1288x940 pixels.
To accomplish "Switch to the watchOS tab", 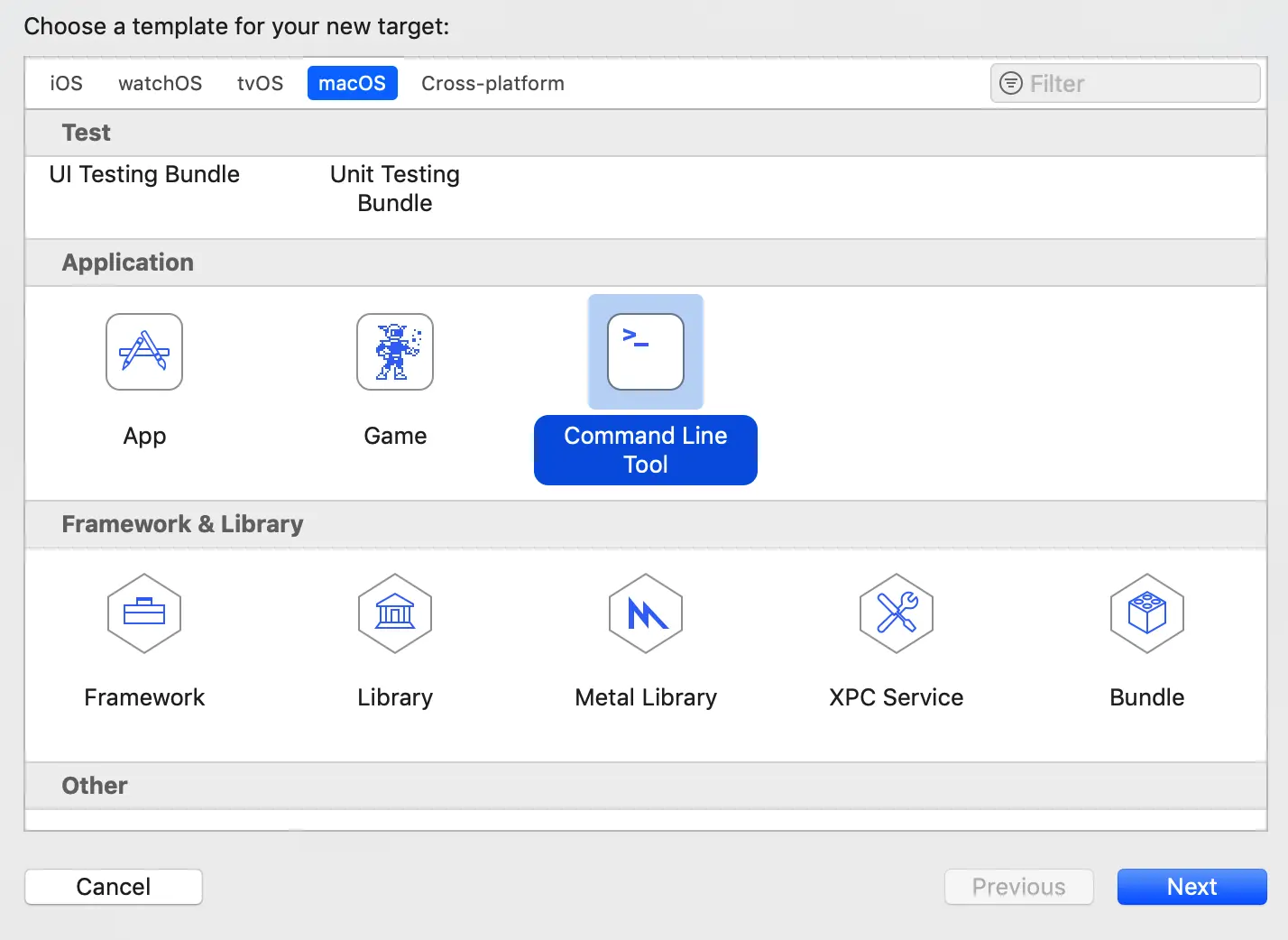I will (x=161, y=83).
